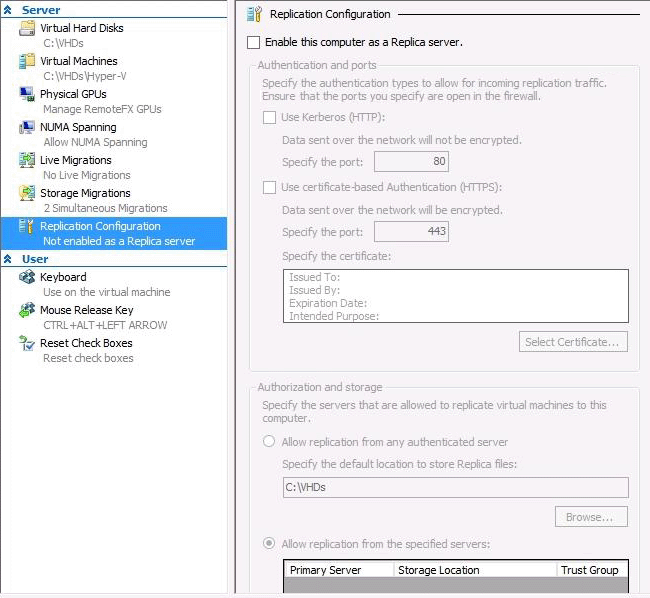Click the Virtual Hard Disks icon
Image resolution: width=650 pixels, height=598 pixels.
click(28, 28)
